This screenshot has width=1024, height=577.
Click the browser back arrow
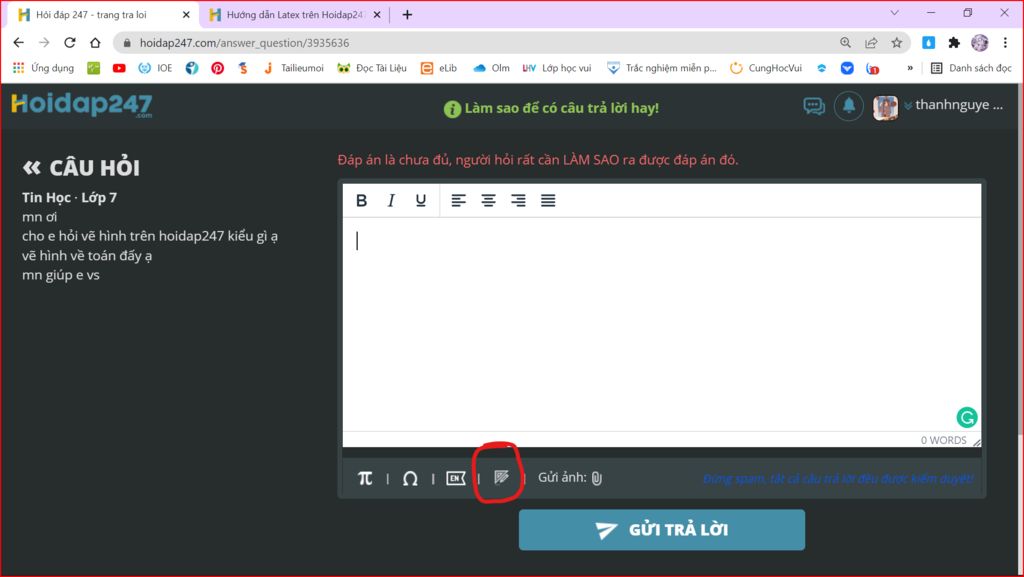[x=18, y=43]
